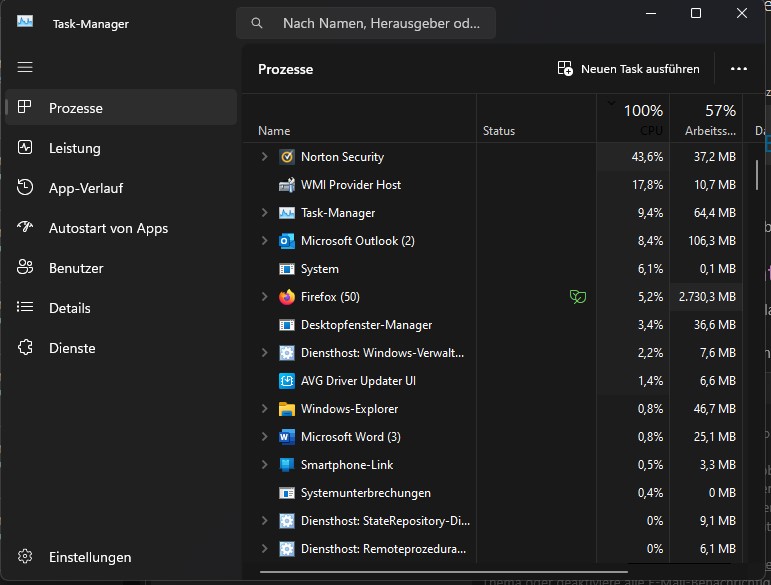
Task: Open Einstellungen in the sidebar
Action: 121,557
